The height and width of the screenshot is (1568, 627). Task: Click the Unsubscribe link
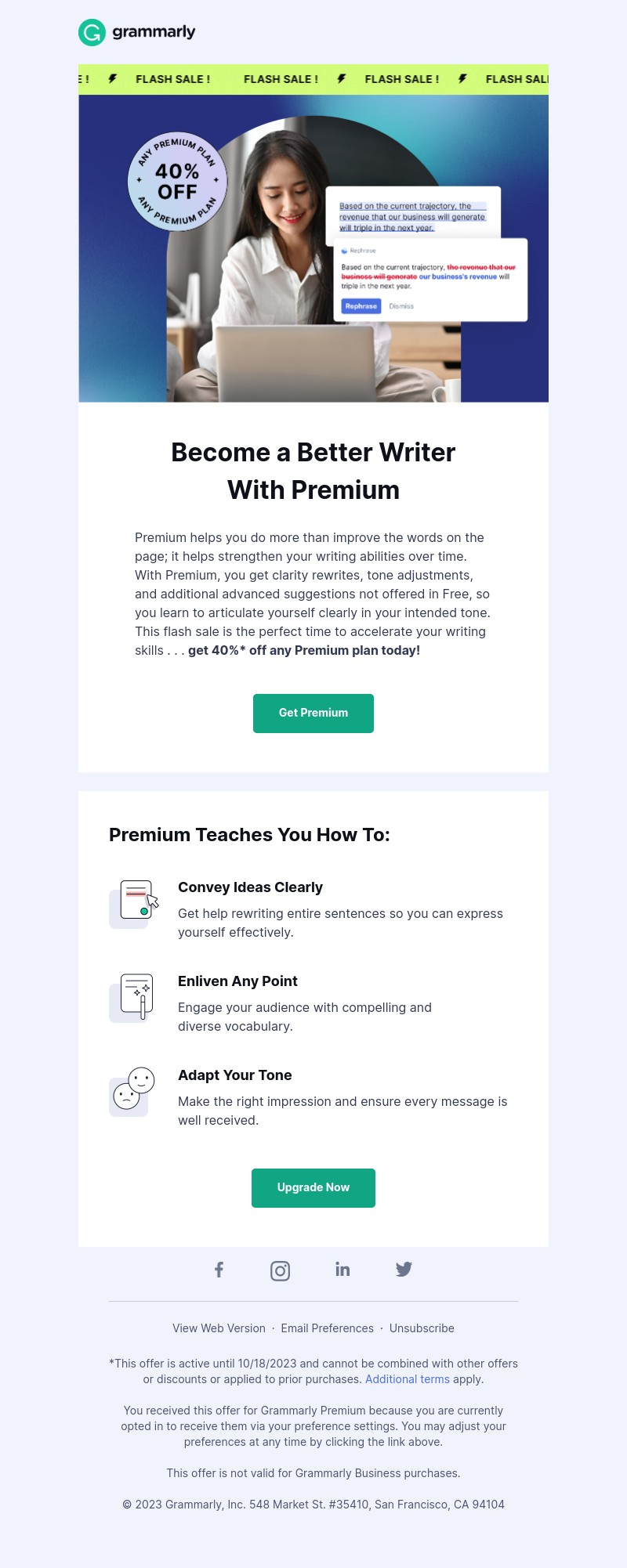click(x=422, y=1328)
